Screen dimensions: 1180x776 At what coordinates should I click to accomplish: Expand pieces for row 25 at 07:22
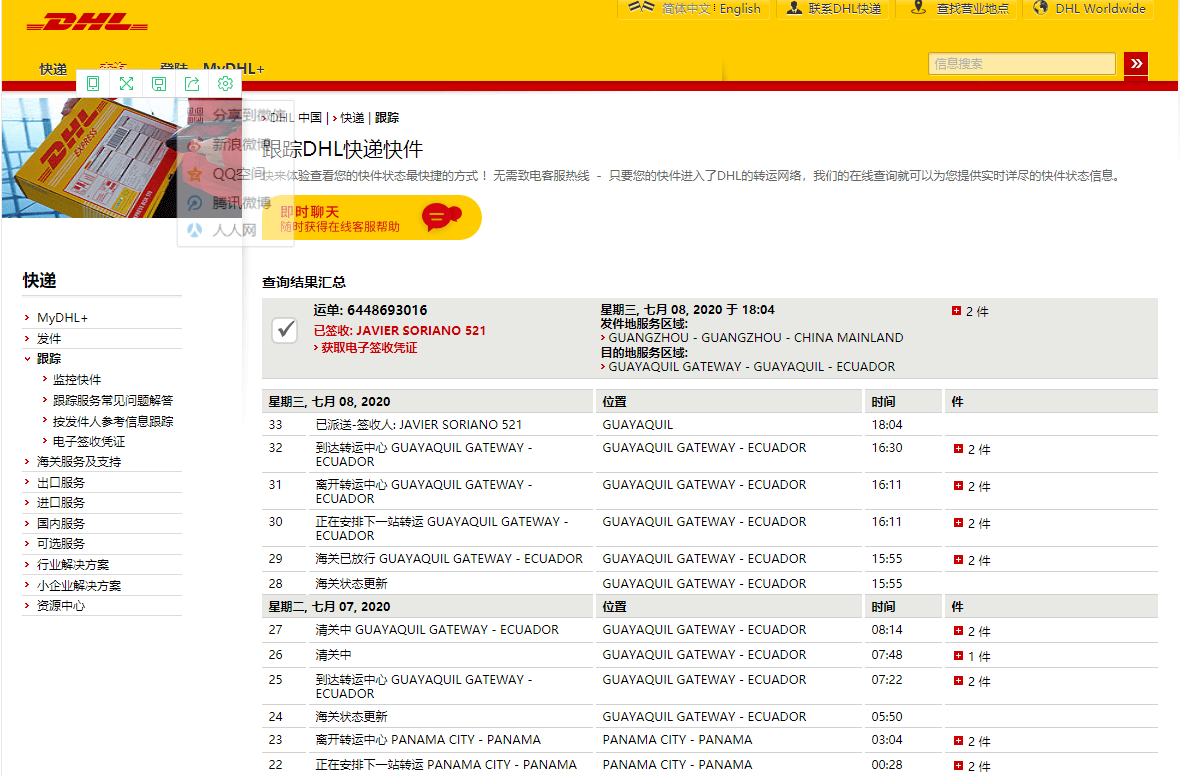point(958,680)
